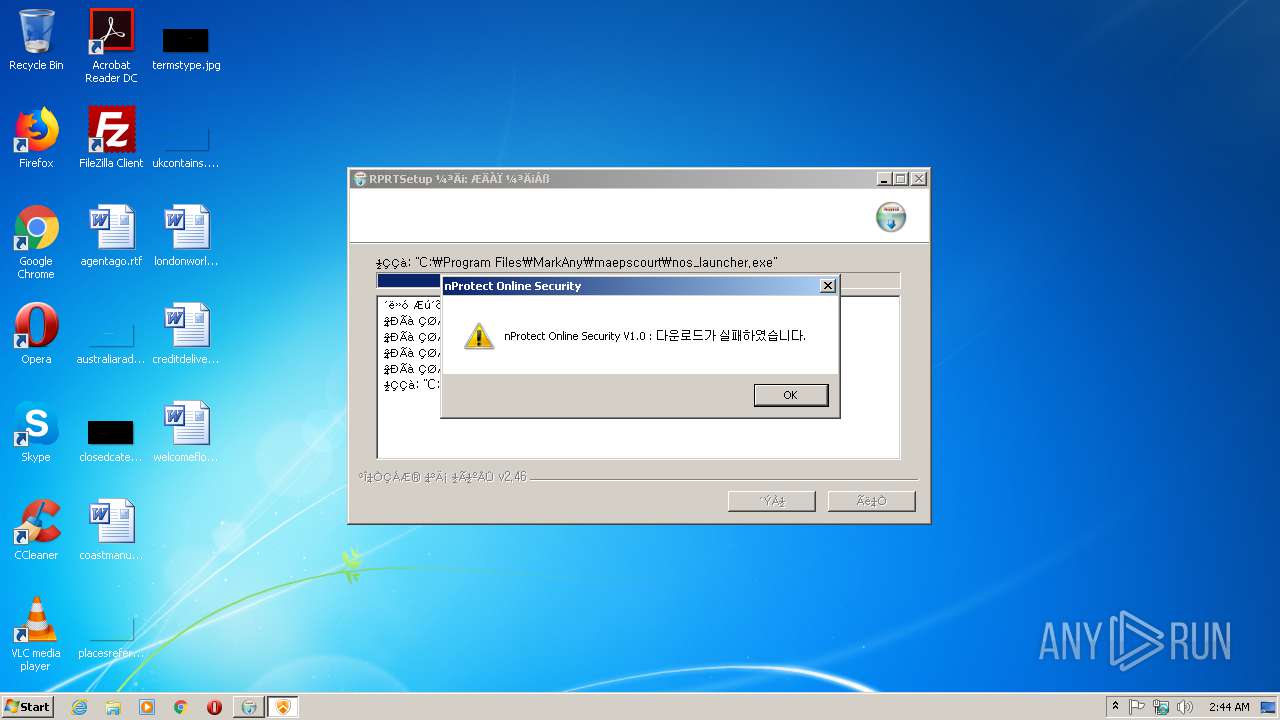
Task: Open Windows Explorer from taskbar
Action: [113, 707]
